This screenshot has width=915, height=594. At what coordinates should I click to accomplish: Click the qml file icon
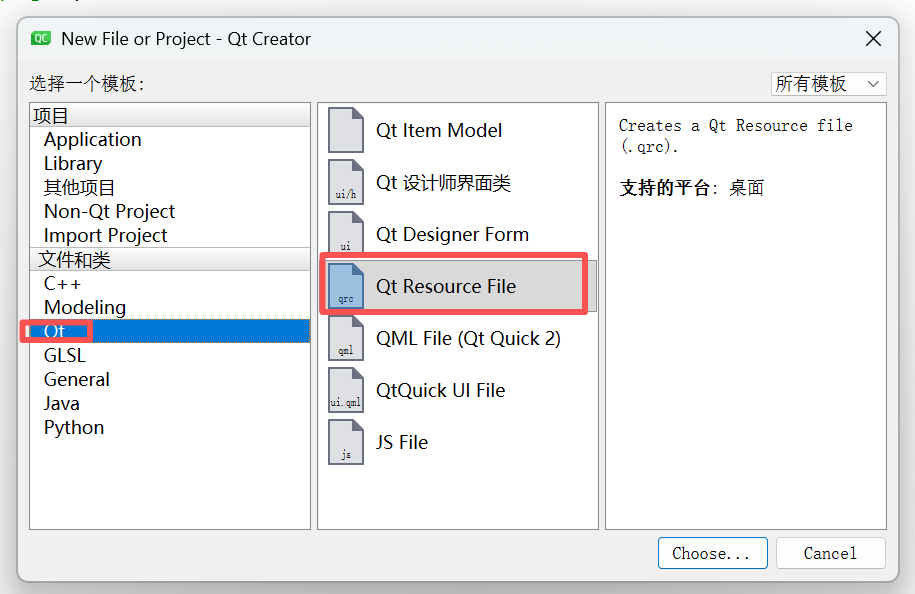coord(345,338)
